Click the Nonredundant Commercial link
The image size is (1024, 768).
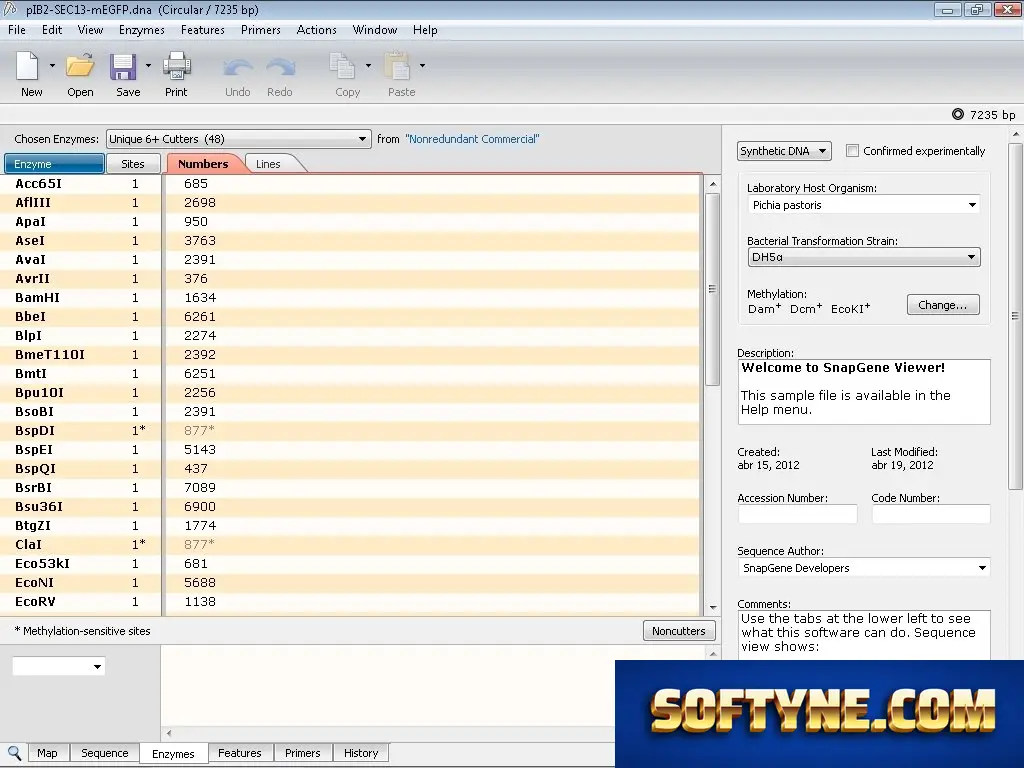472,139
